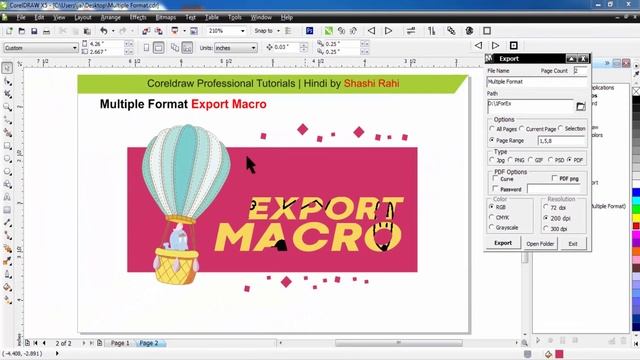Click the Open Folder button
Viewport: 640px width, 360px height.
[540, 244]
